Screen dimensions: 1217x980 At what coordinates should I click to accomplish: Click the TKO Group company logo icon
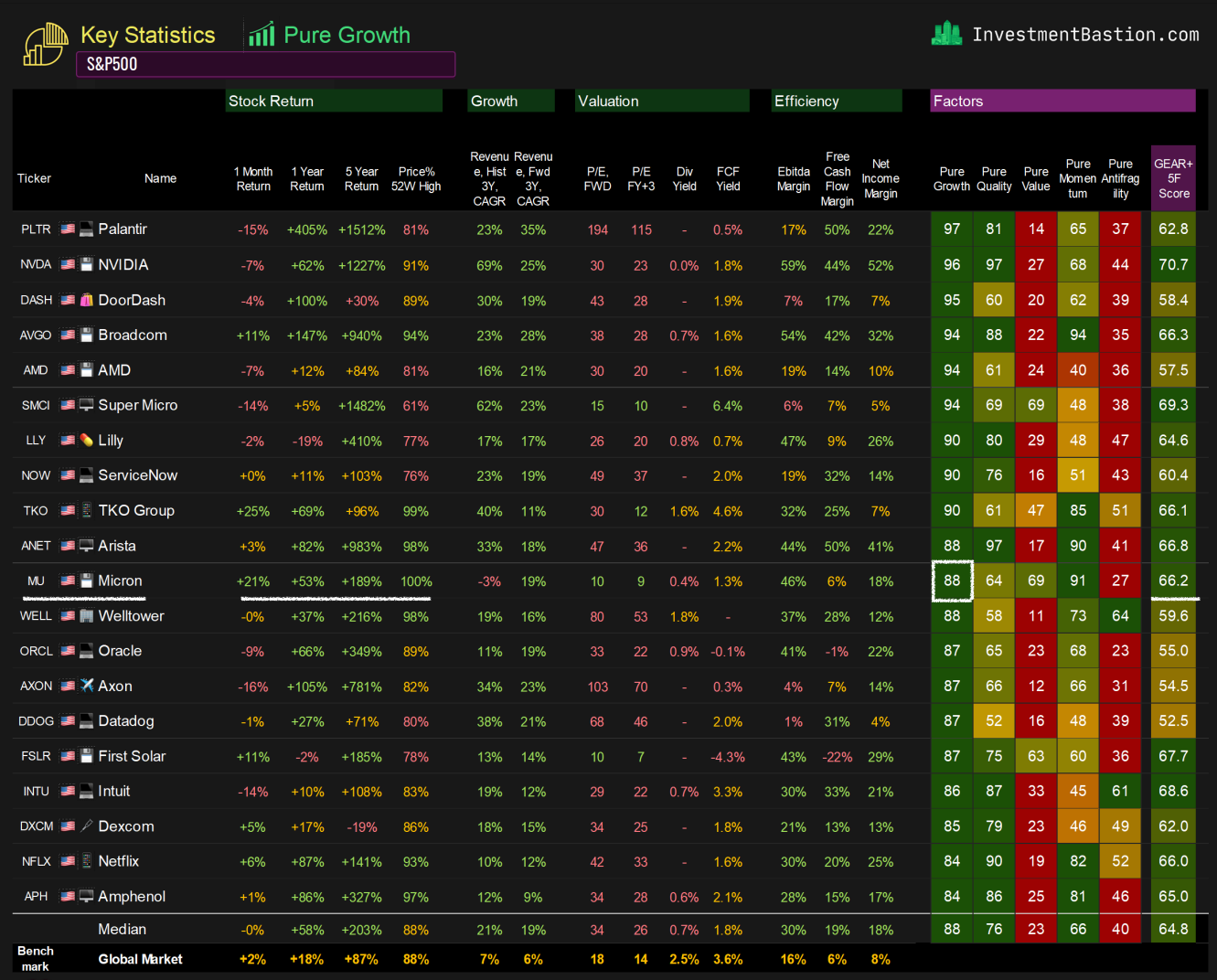click(87, 510)
